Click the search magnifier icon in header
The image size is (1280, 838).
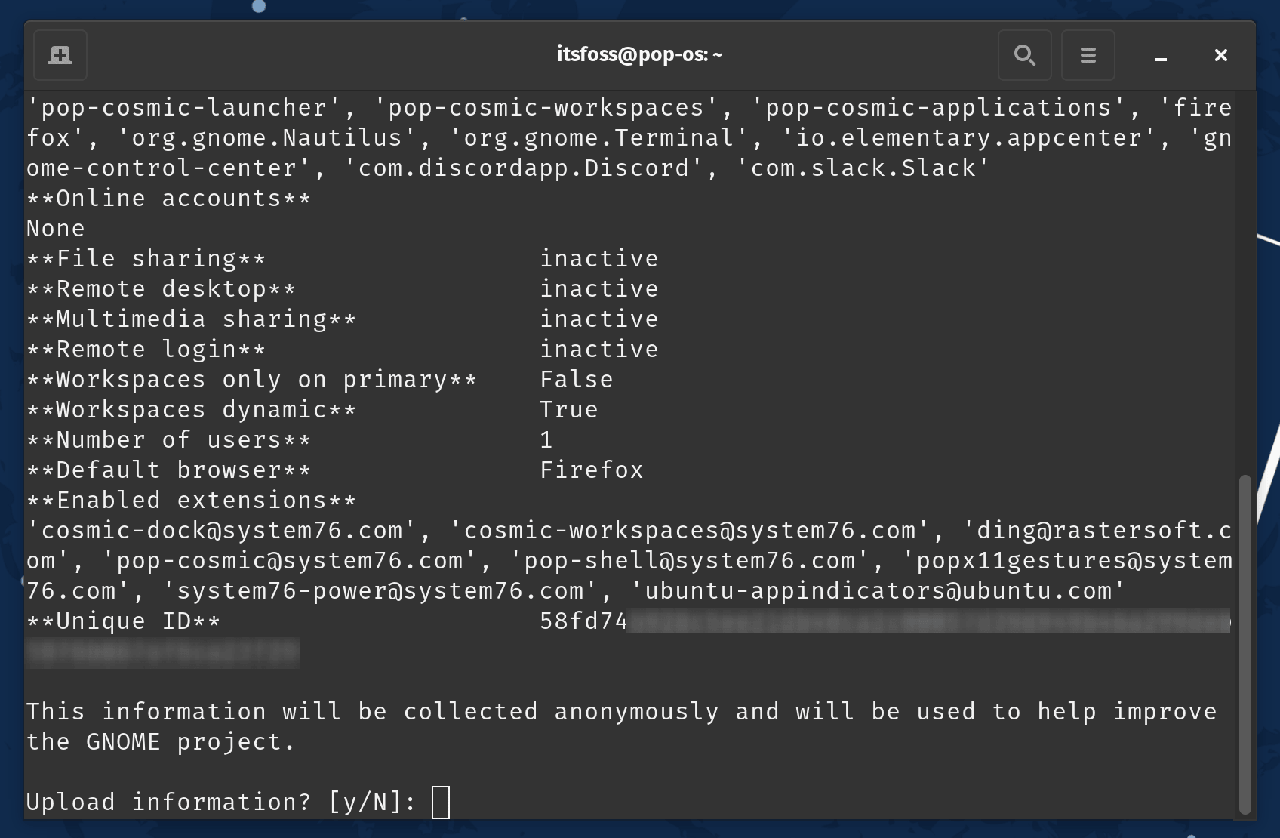pyautogui.click(x=1024, y=55)
